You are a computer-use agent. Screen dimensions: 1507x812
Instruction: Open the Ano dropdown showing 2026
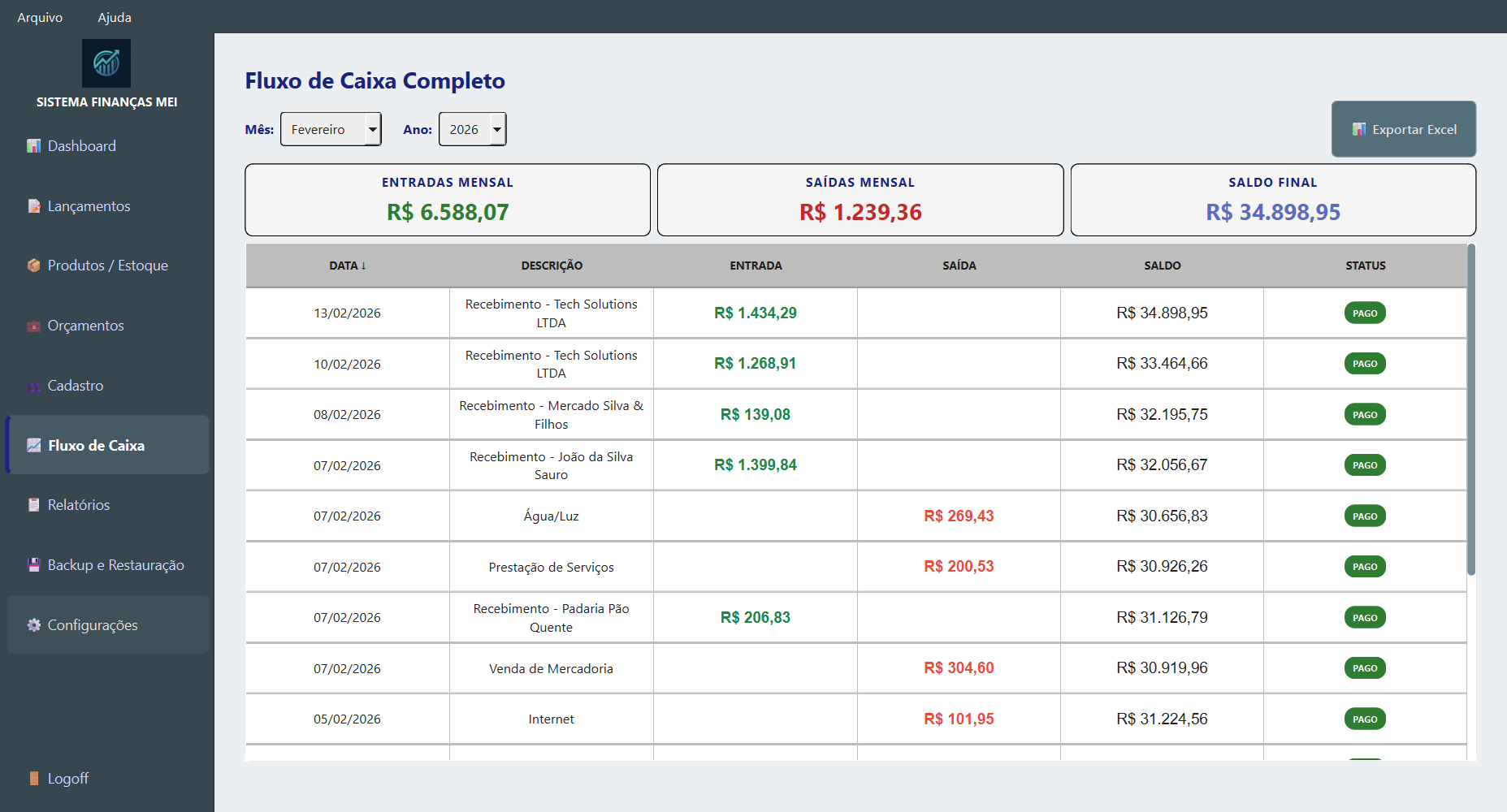[472, 129]
